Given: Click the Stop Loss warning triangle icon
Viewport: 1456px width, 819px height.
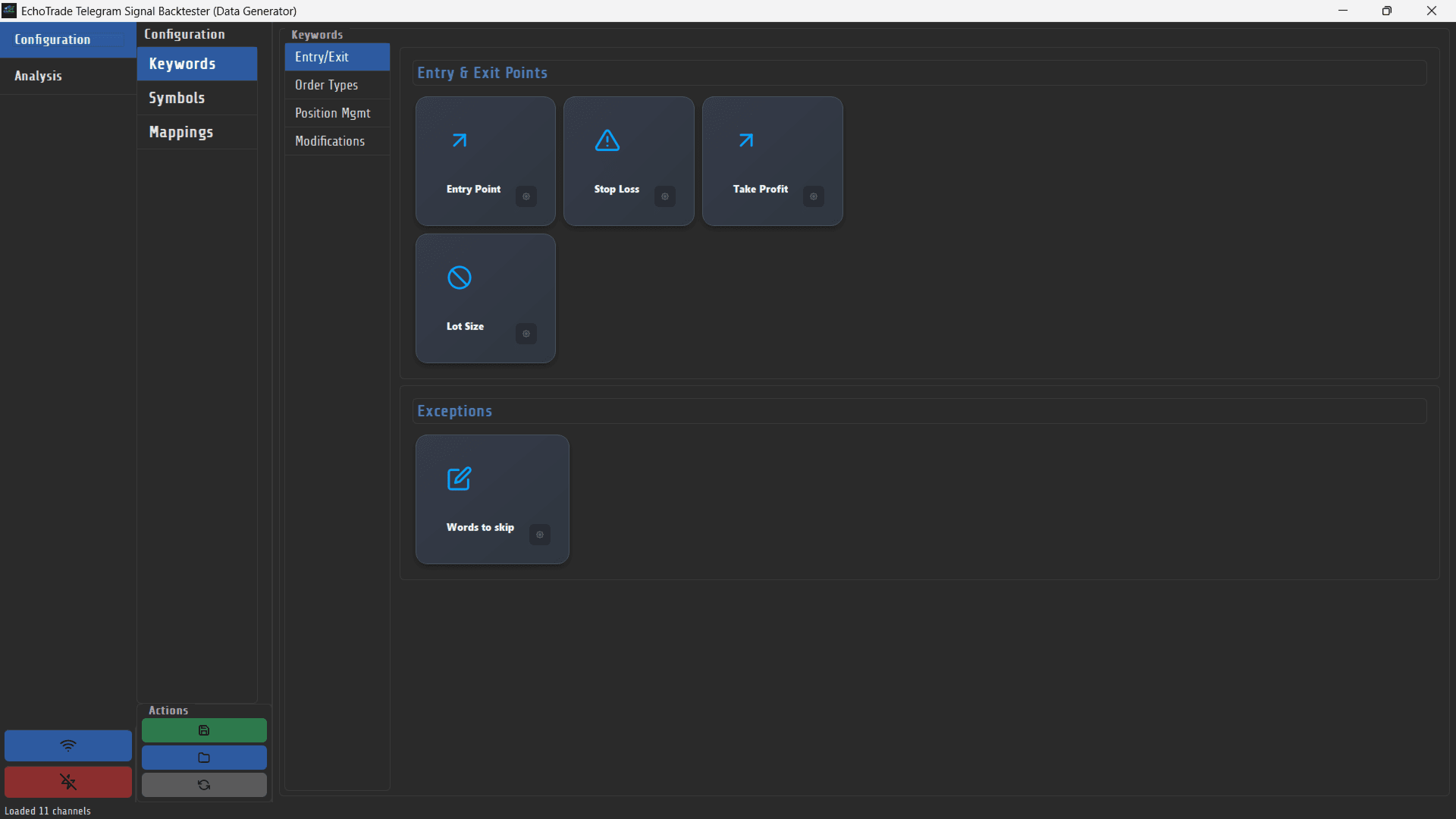Looking at the screenshot, I should pyautogui.click(x=607, y=140).
